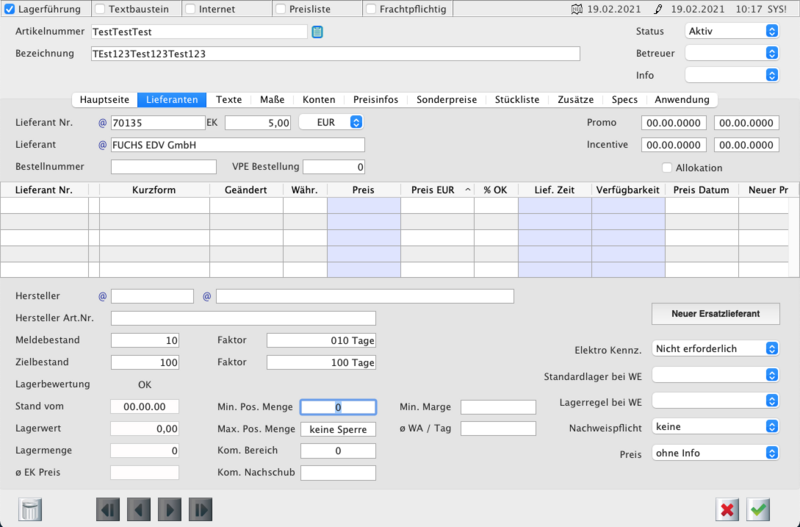
Task: Click clipboard icon beside Artikelnummer field
Action: 317,31
